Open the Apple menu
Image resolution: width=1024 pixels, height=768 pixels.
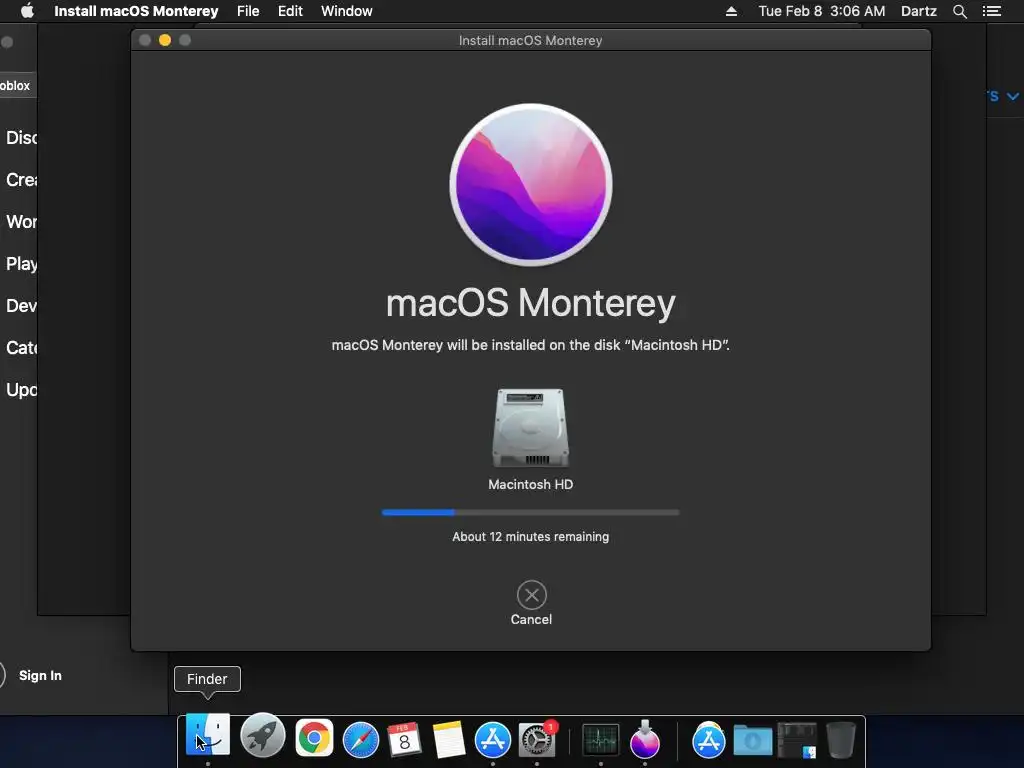(27, 11)
